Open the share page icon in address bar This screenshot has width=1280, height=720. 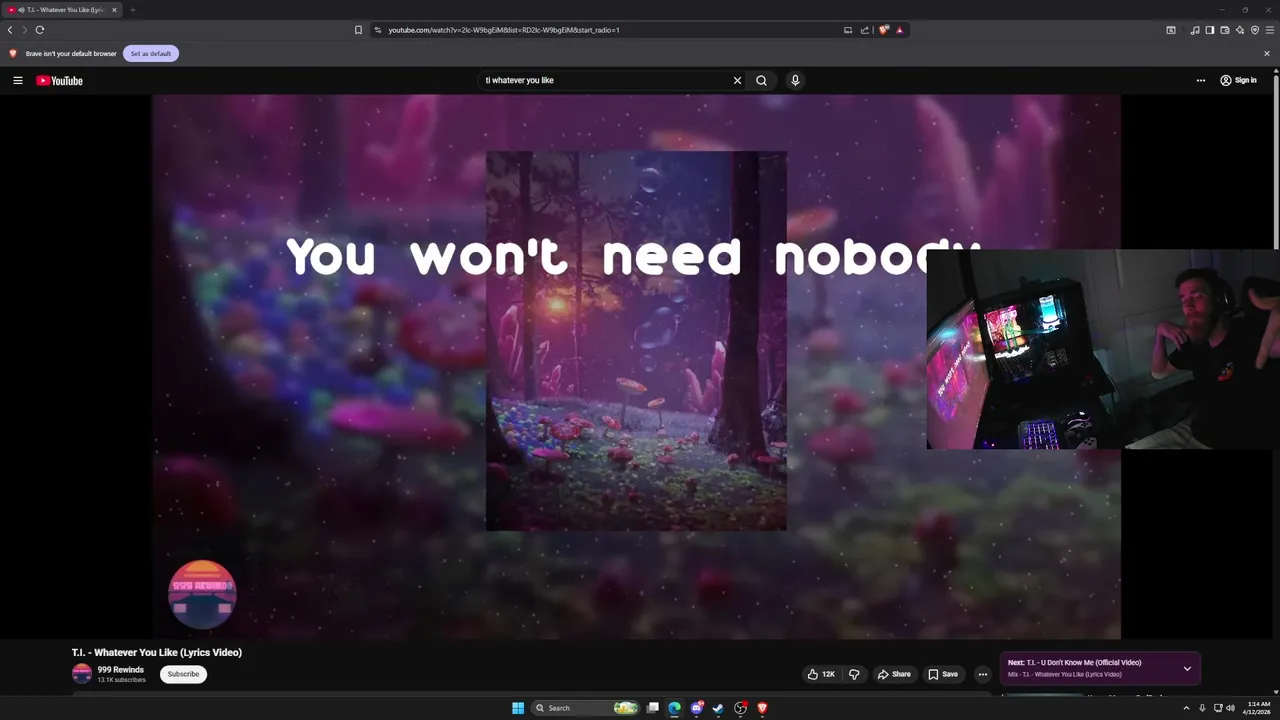coord(865,30)
